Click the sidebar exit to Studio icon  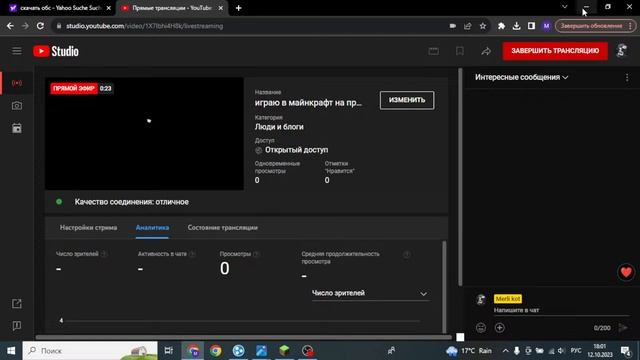click(x=17, y=303)
